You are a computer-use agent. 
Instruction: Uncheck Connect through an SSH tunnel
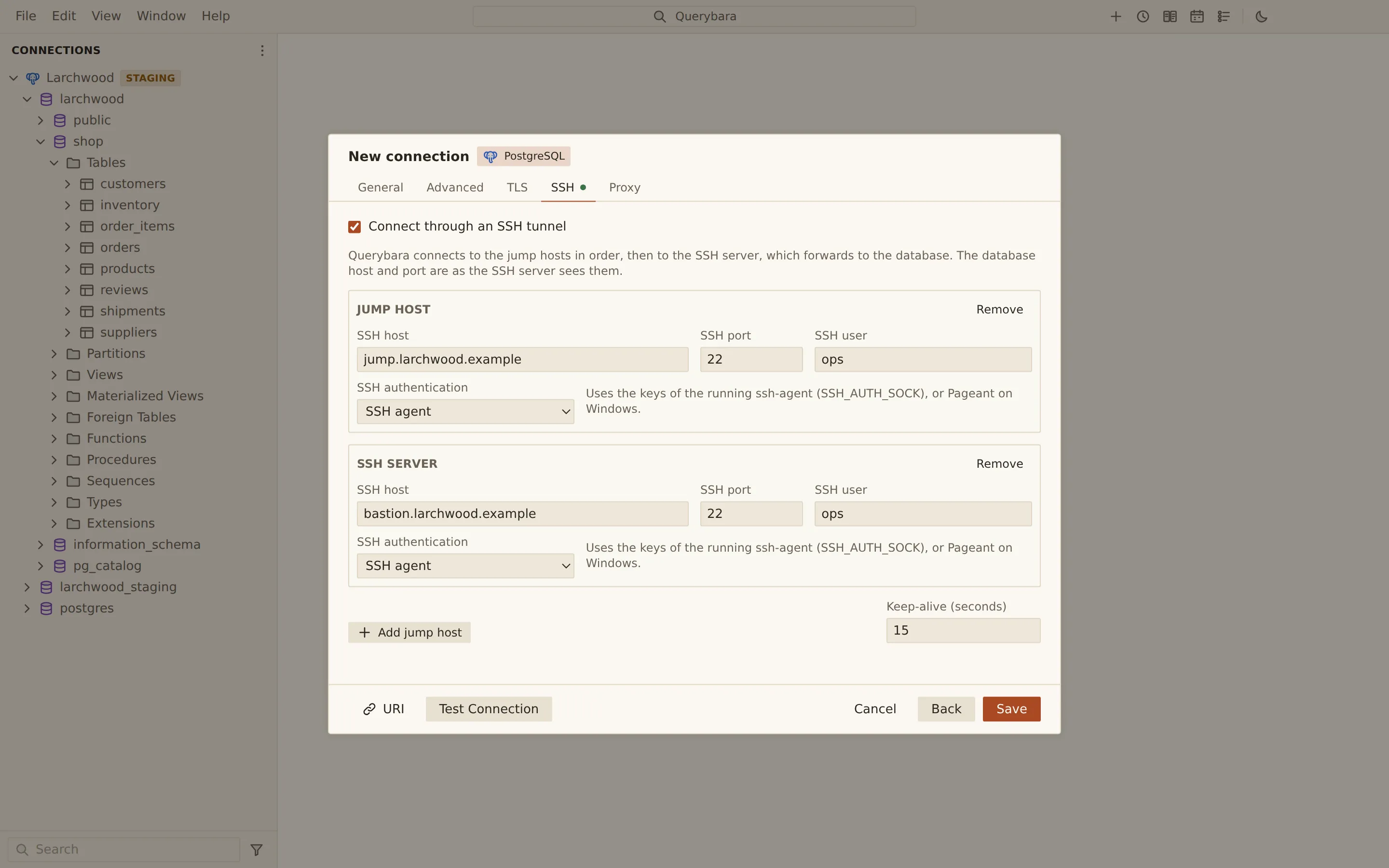click(354, 227)
